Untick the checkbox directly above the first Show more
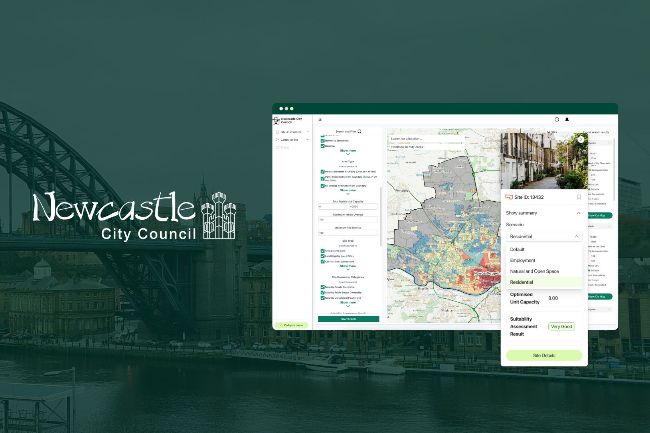Viewport: 650px width, 433px height. 323,146
